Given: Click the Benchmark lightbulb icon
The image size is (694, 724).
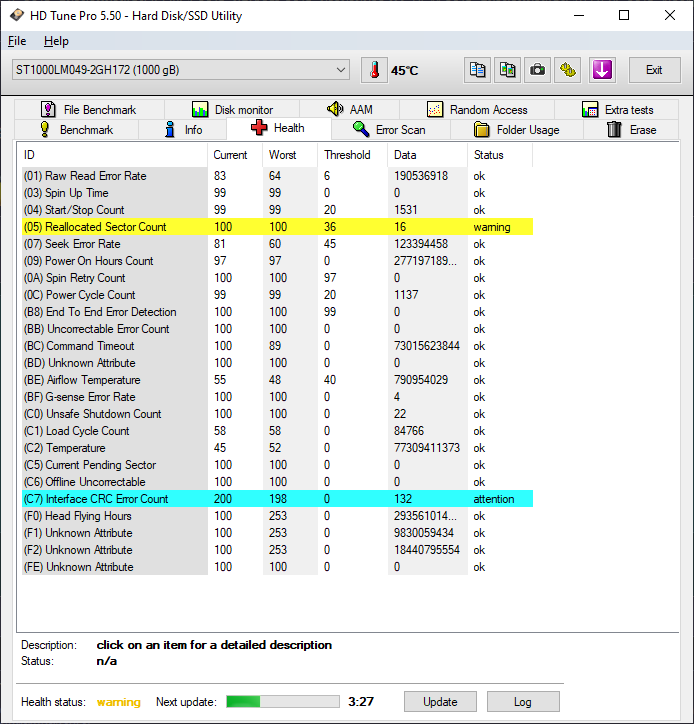Looking at the screenshot, I should (x=45, y=129).
